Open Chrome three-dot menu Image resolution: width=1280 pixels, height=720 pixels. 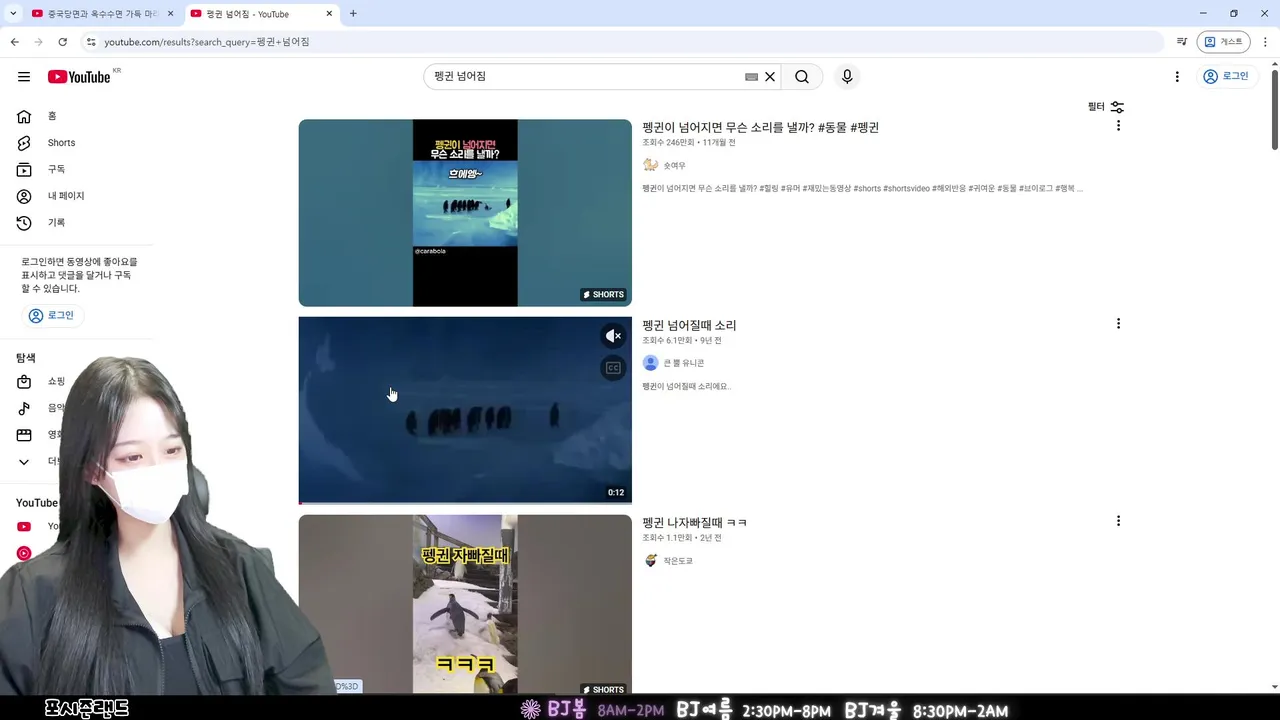pos(1265,42)
